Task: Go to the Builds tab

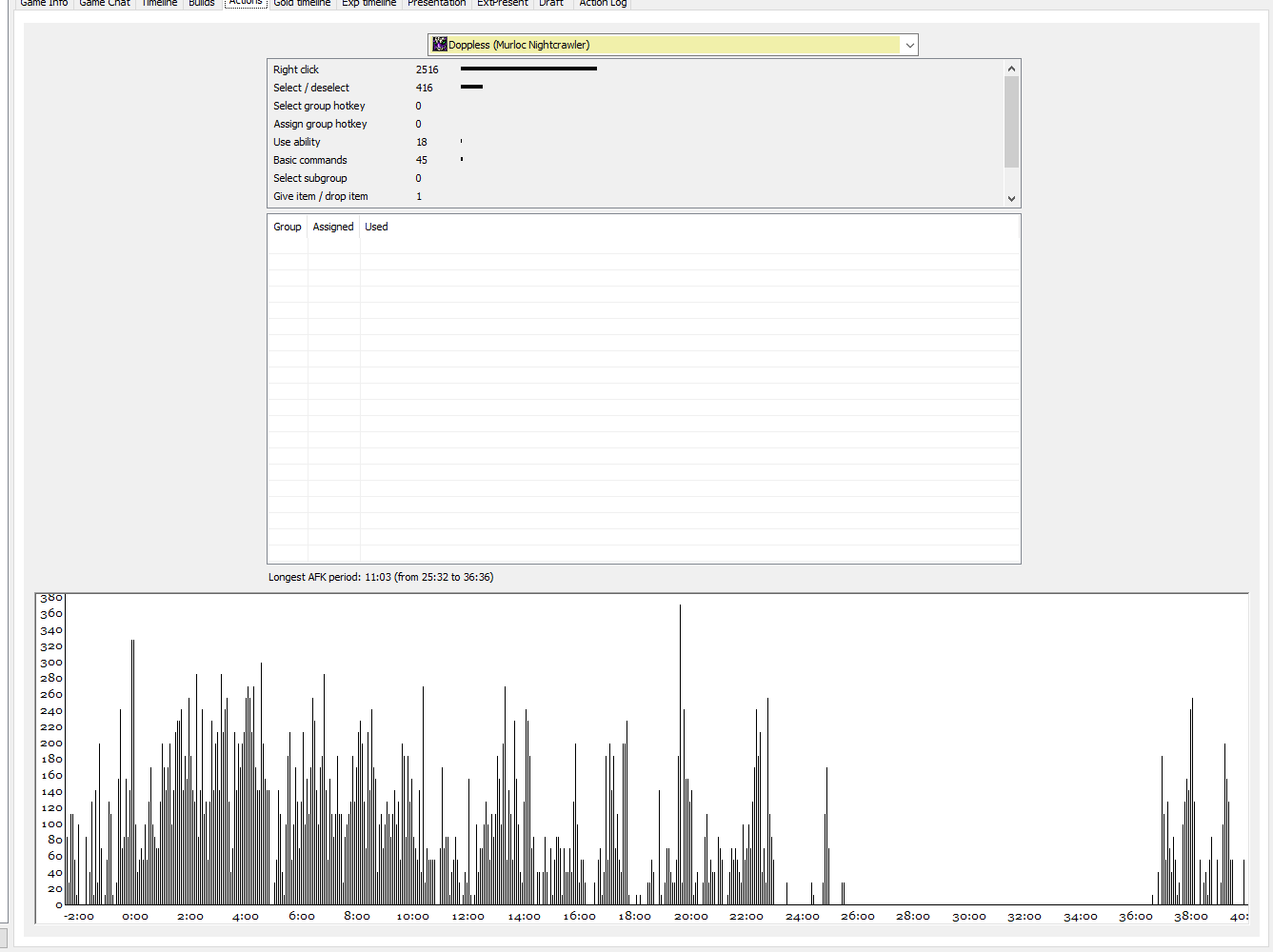Action: (x=201, y=3)
